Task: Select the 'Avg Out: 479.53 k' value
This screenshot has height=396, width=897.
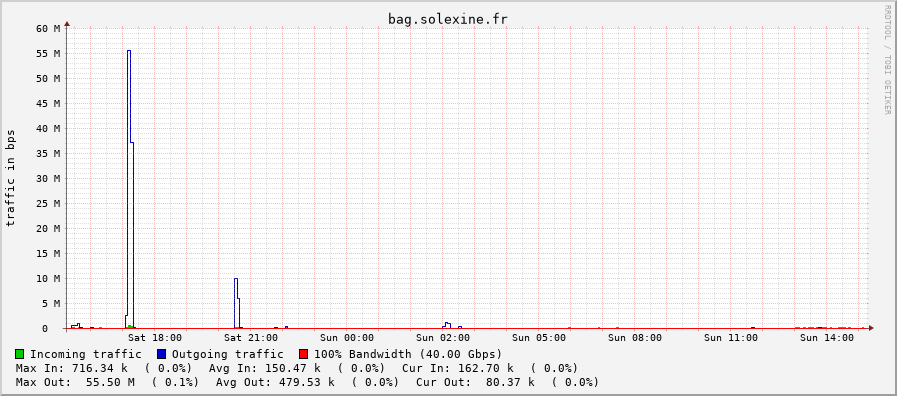Action: [275, 382]
